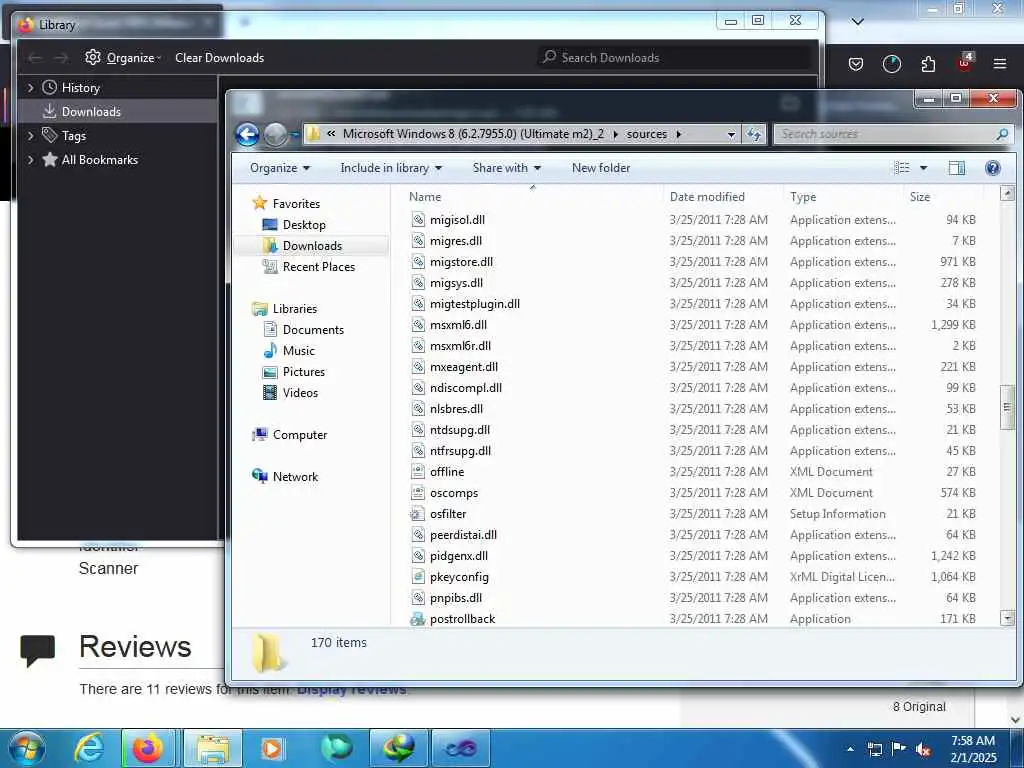
Task: Click scrollbar down arrow in file list
Action: 1007,618
